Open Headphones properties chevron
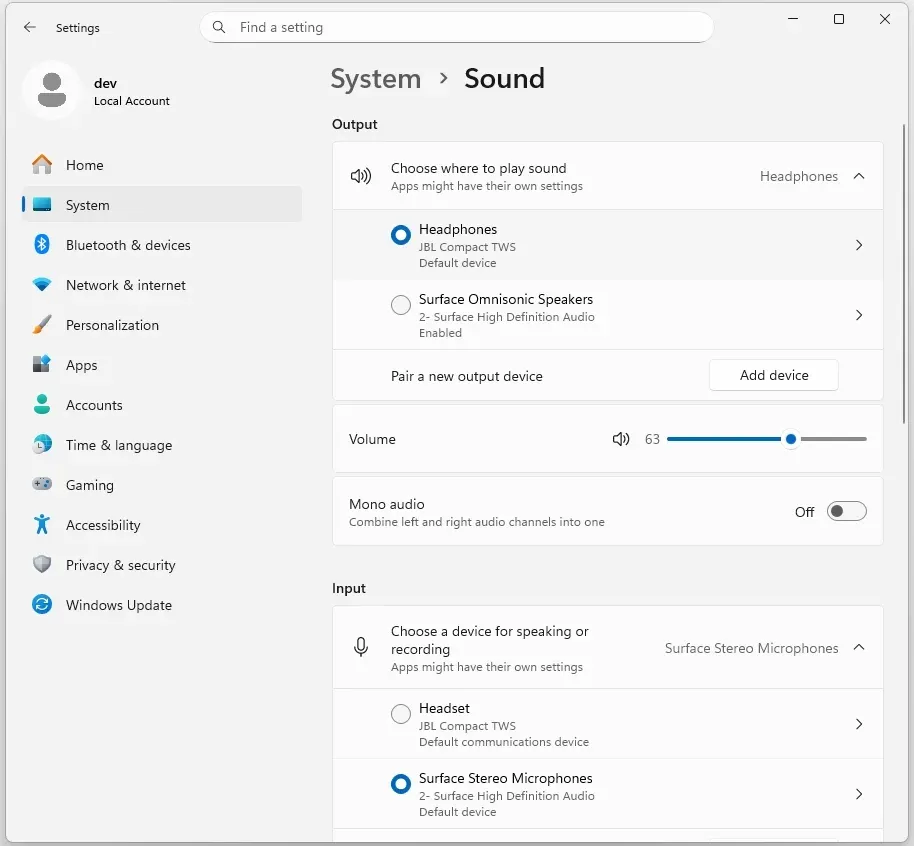Image resolution: width=914 pixels, height=846 pixels. click(x=859, y=245)
